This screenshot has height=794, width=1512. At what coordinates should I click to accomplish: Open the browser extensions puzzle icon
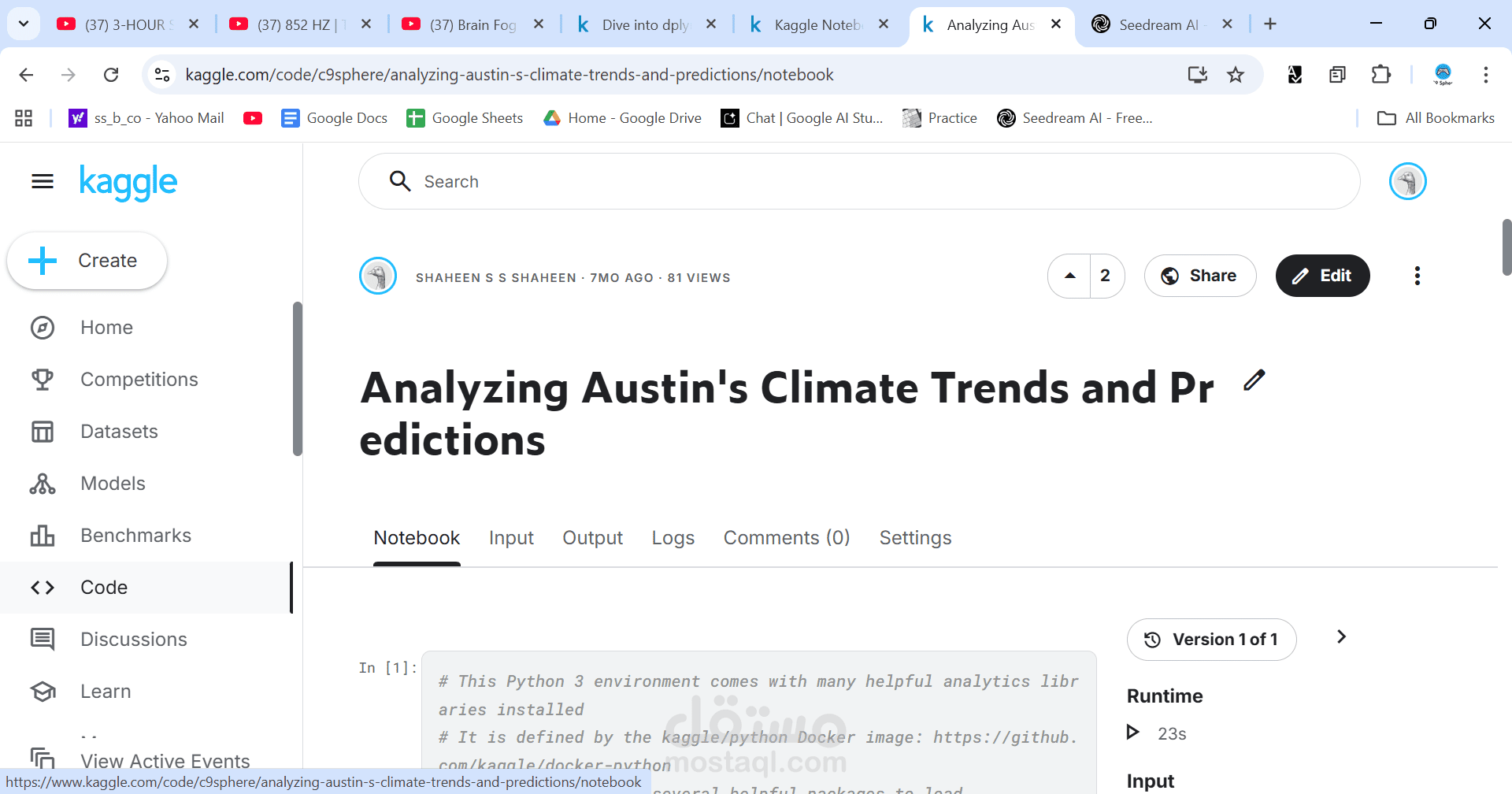point(1380,75)
